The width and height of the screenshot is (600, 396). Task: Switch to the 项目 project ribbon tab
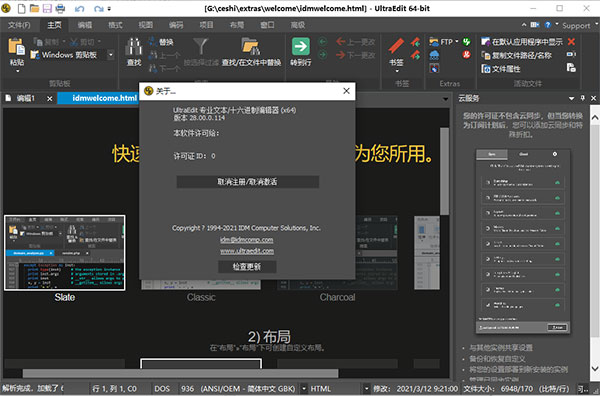pos(206,25)
